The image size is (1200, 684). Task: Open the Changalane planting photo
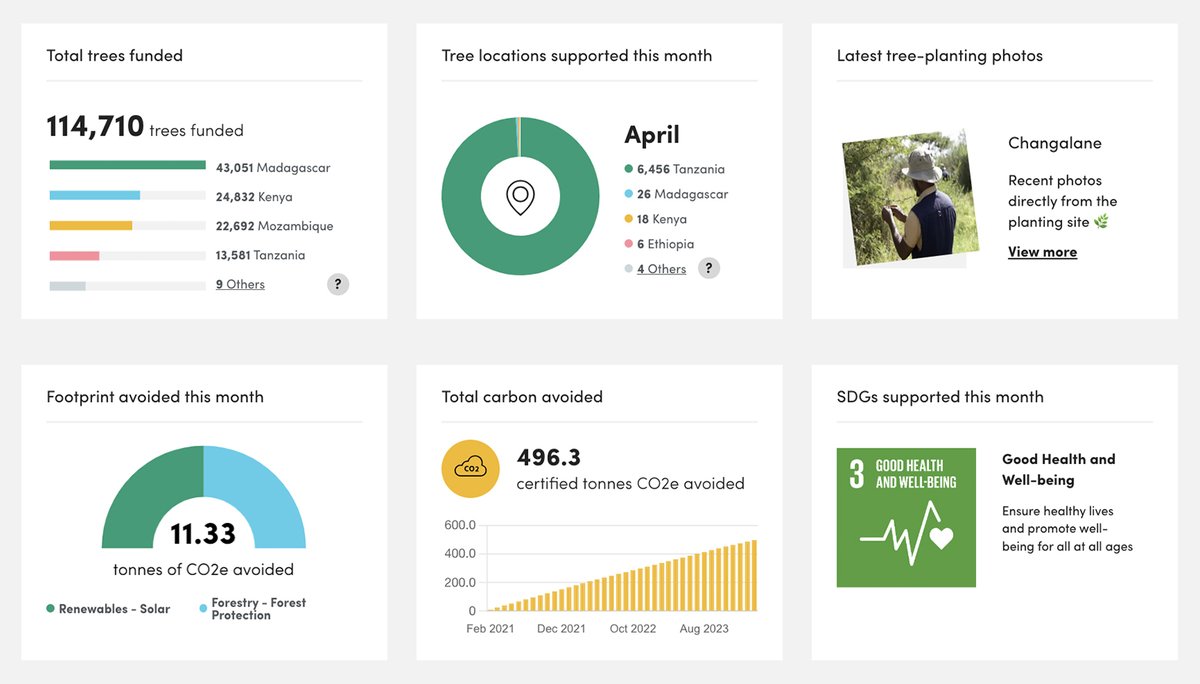coord(910,198)
